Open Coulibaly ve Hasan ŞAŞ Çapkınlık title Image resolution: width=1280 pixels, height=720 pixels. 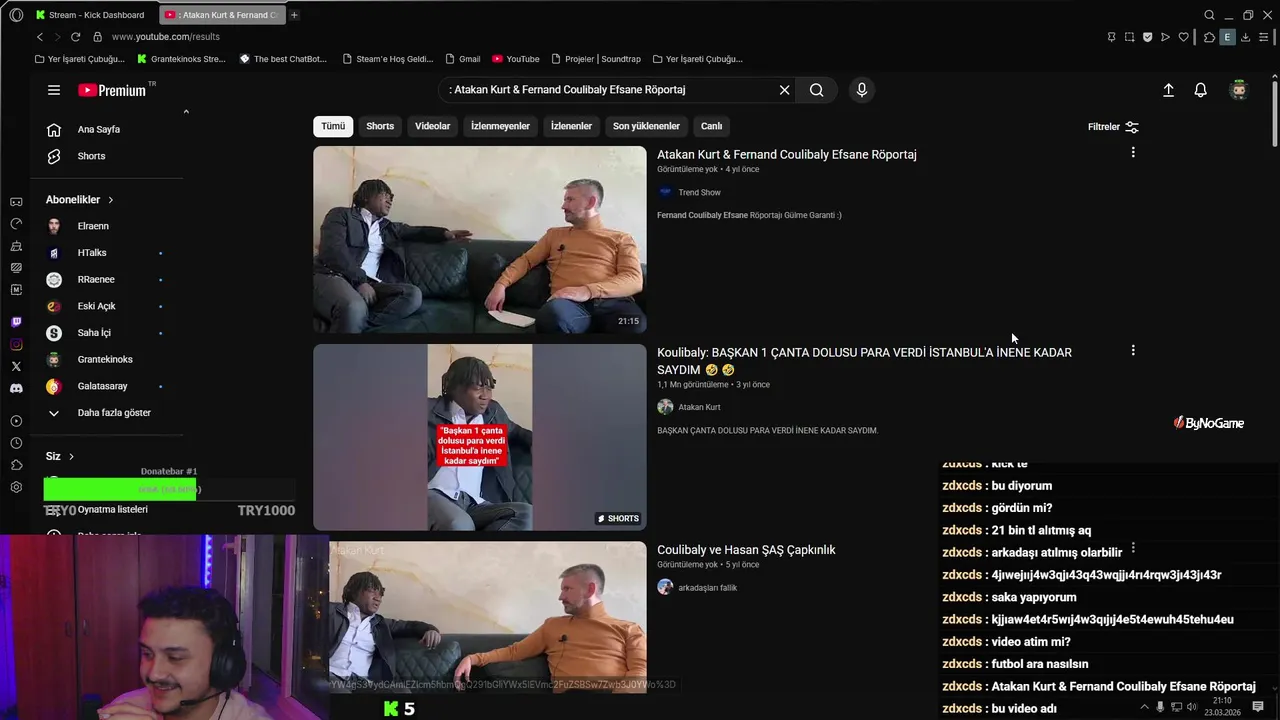click(746, 550)
